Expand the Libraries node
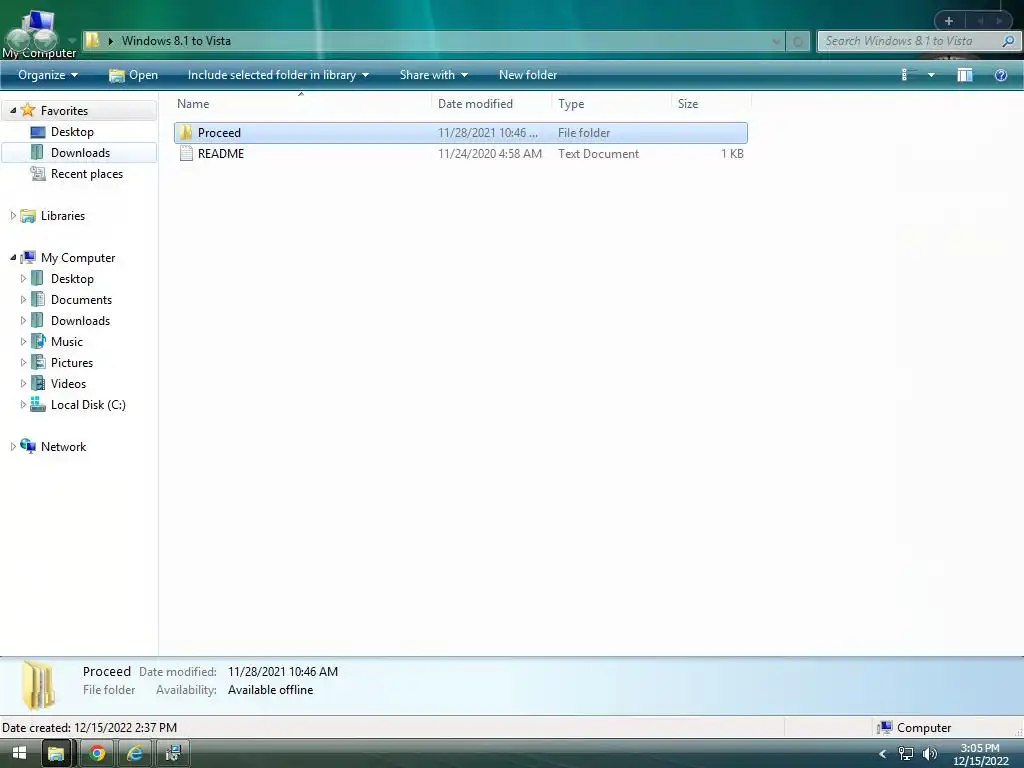The height and width of the screenshot is (768, 1024). (x=13, y=216)
